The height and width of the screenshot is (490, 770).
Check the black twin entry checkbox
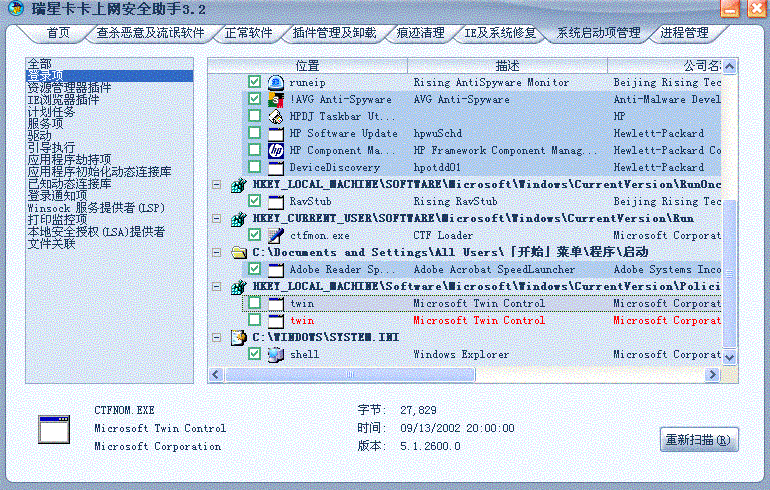pos(254,303)
